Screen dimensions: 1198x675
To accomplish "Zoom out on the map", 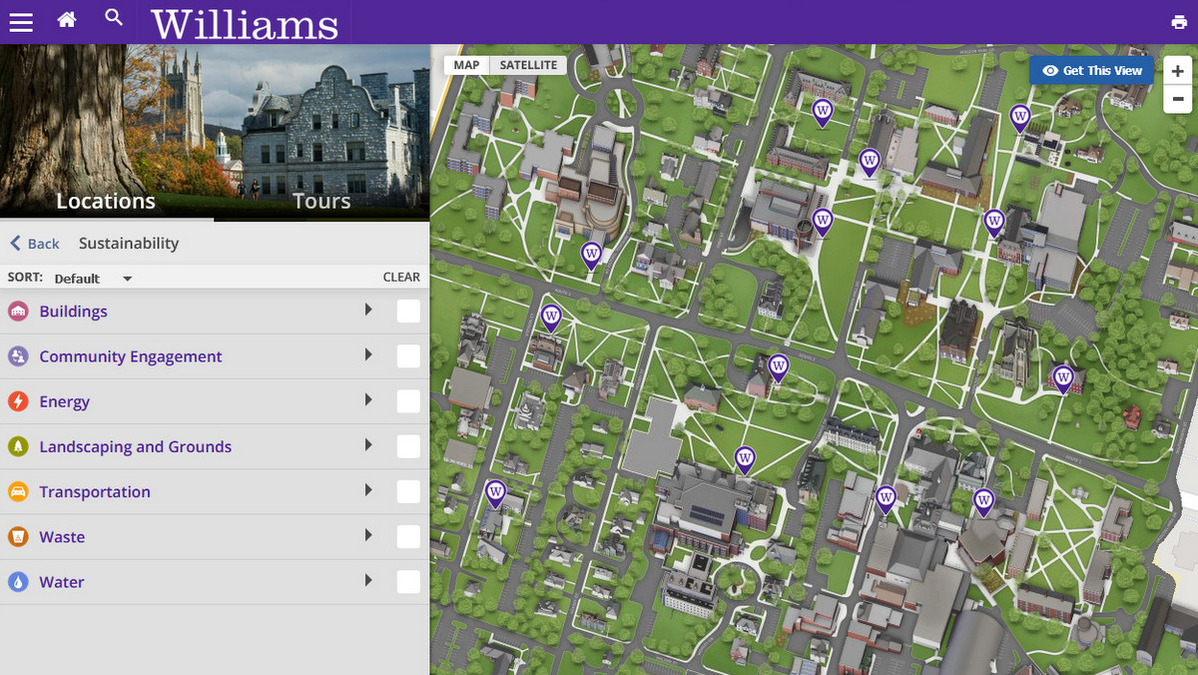I will (1177, 99).
